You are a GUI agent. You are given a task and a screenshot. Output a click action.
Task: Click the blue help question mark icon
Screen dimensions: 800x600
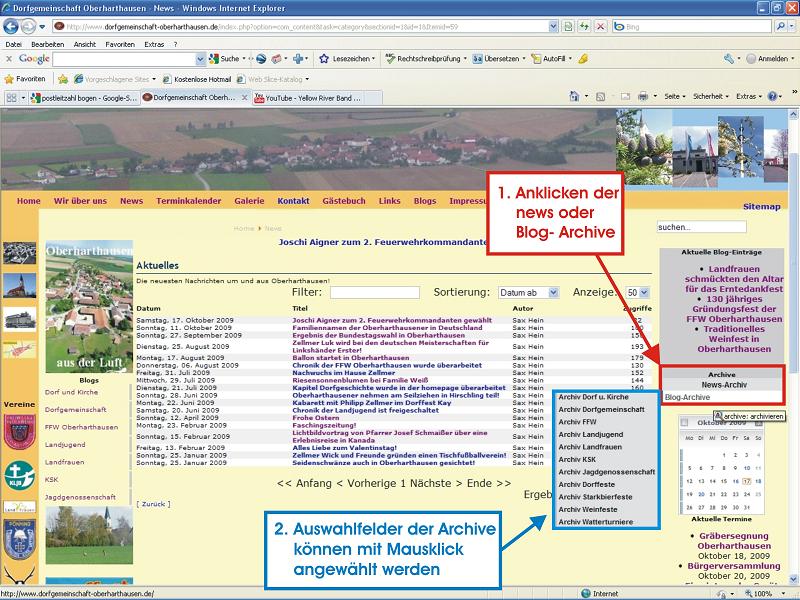(x=772, y=96)
